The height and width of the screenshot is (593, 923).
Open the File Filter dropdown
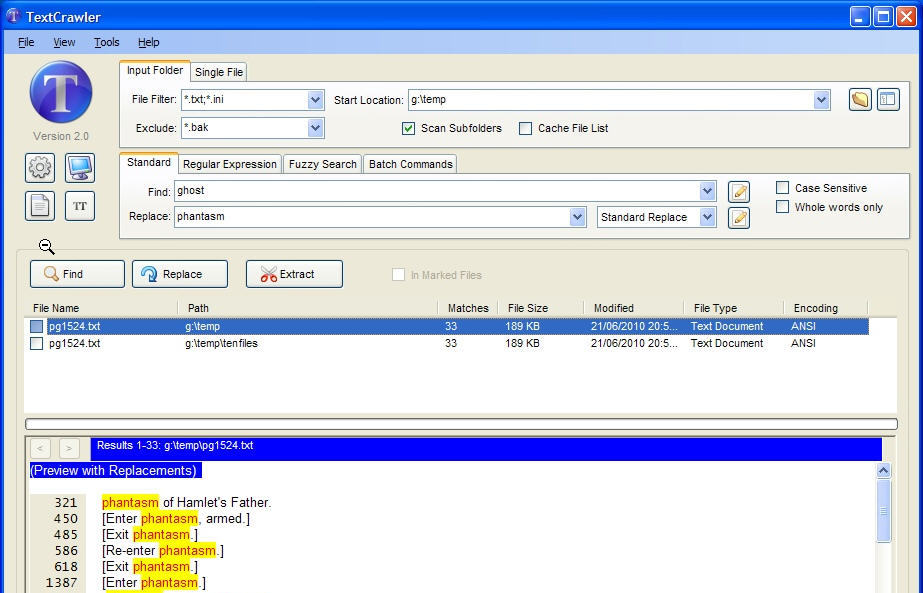click(315, 100)
